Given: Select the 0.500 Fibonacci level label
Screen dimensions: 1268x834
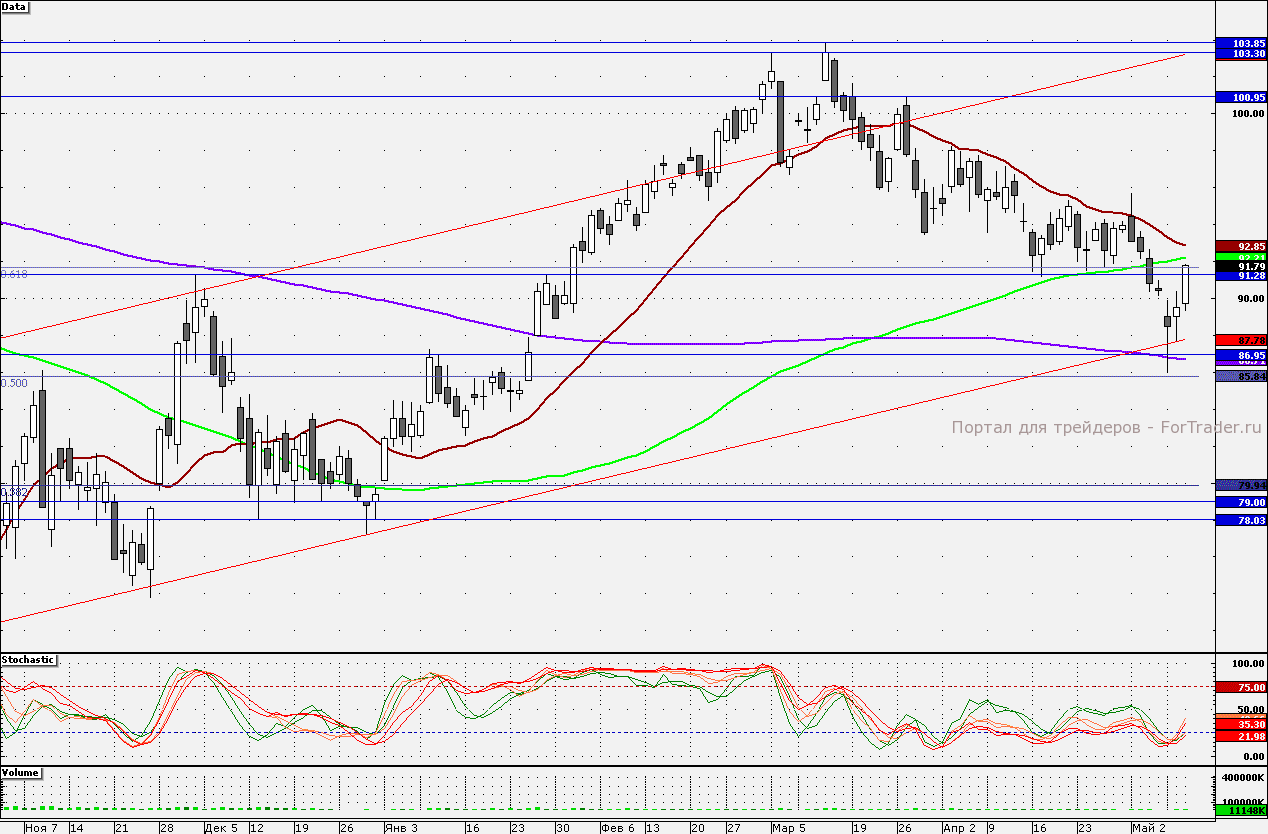Looking at the screenshot, I should [14, 383].
